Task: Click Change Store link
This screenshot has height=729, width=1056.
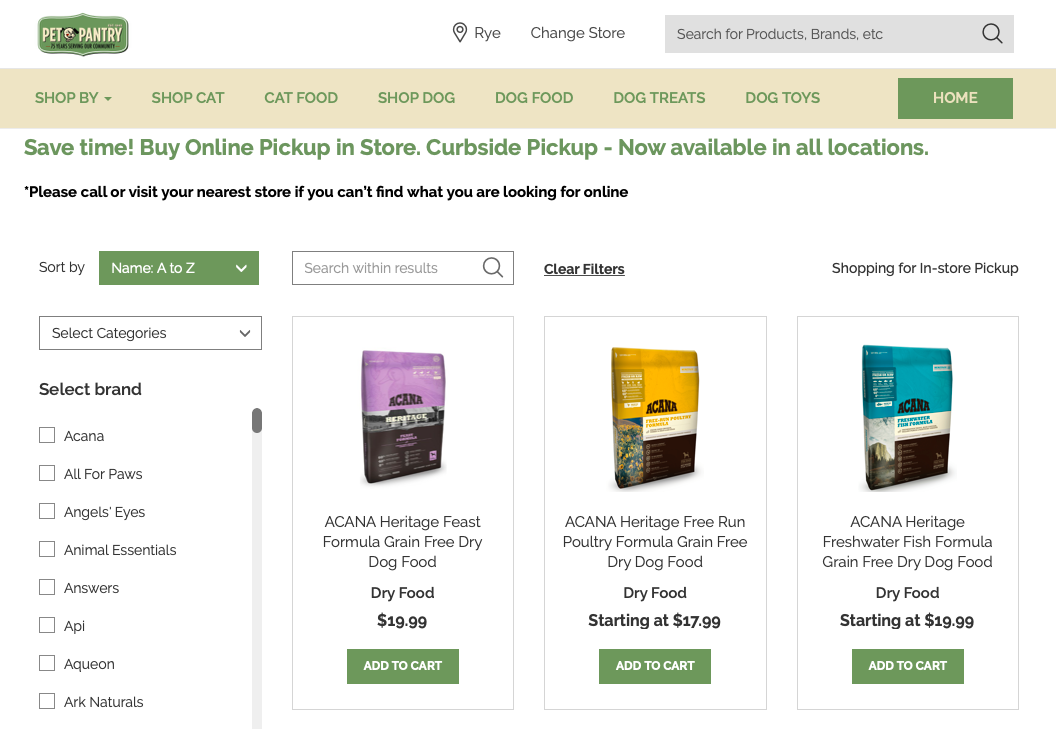Action: coord(578,33)
